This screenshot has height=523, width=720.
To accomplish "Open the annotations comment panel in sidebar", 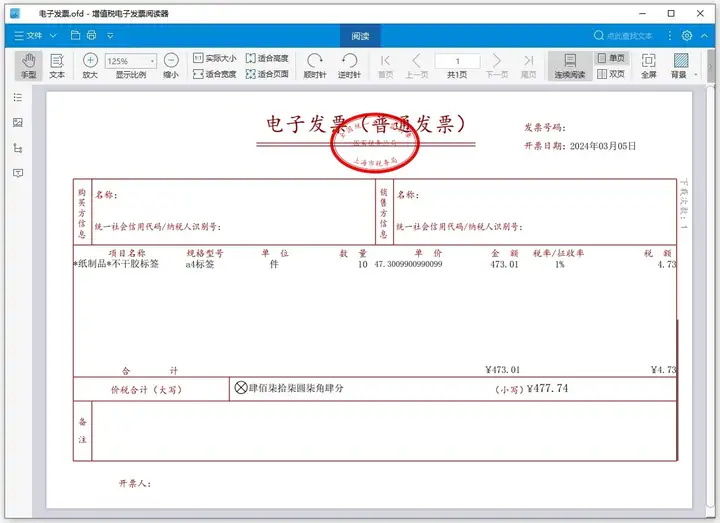I will click(18, 173).
